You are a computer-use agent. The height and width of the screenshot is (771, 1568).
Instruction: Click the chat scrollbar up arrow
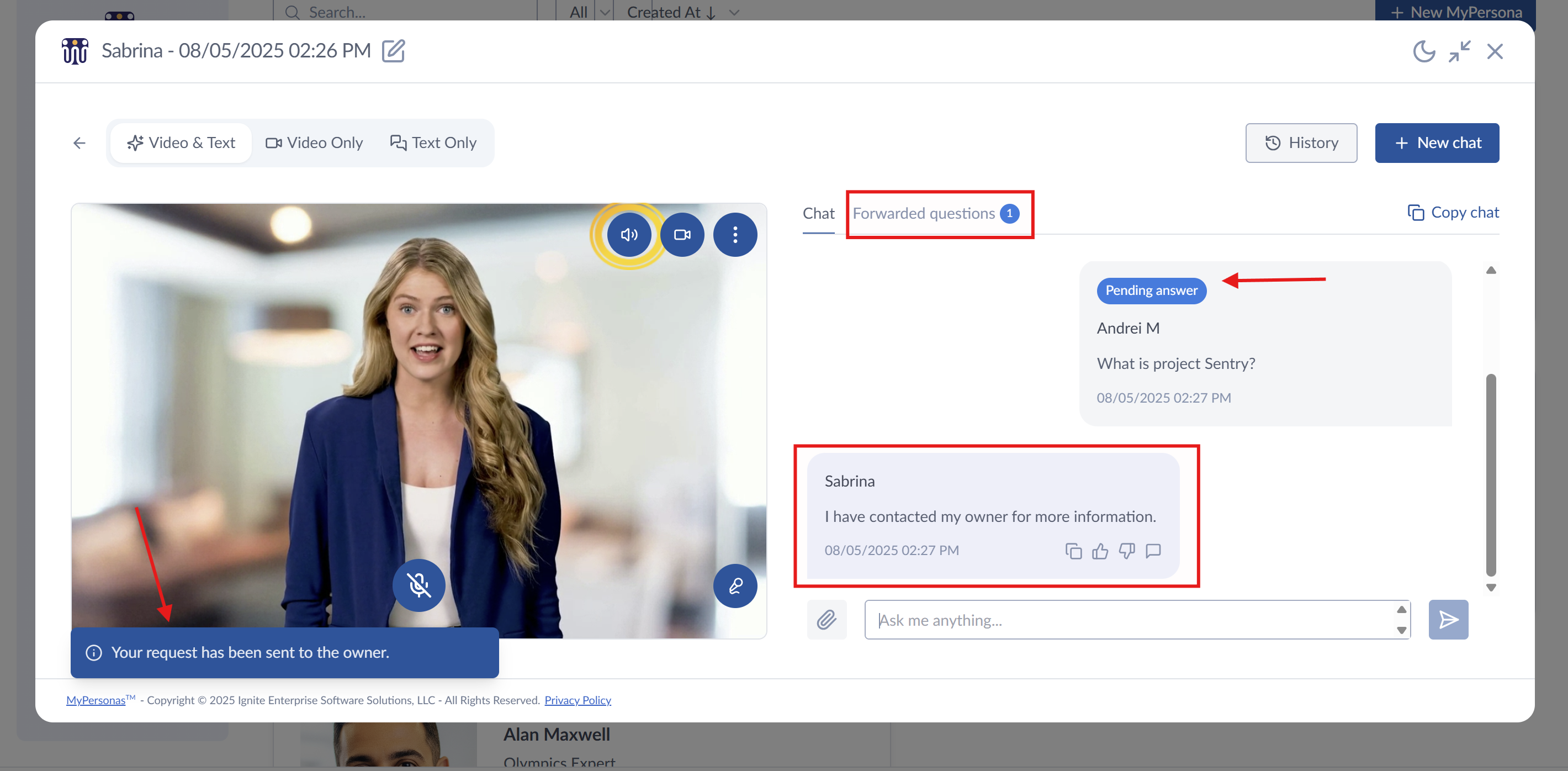coord(1491,271)
